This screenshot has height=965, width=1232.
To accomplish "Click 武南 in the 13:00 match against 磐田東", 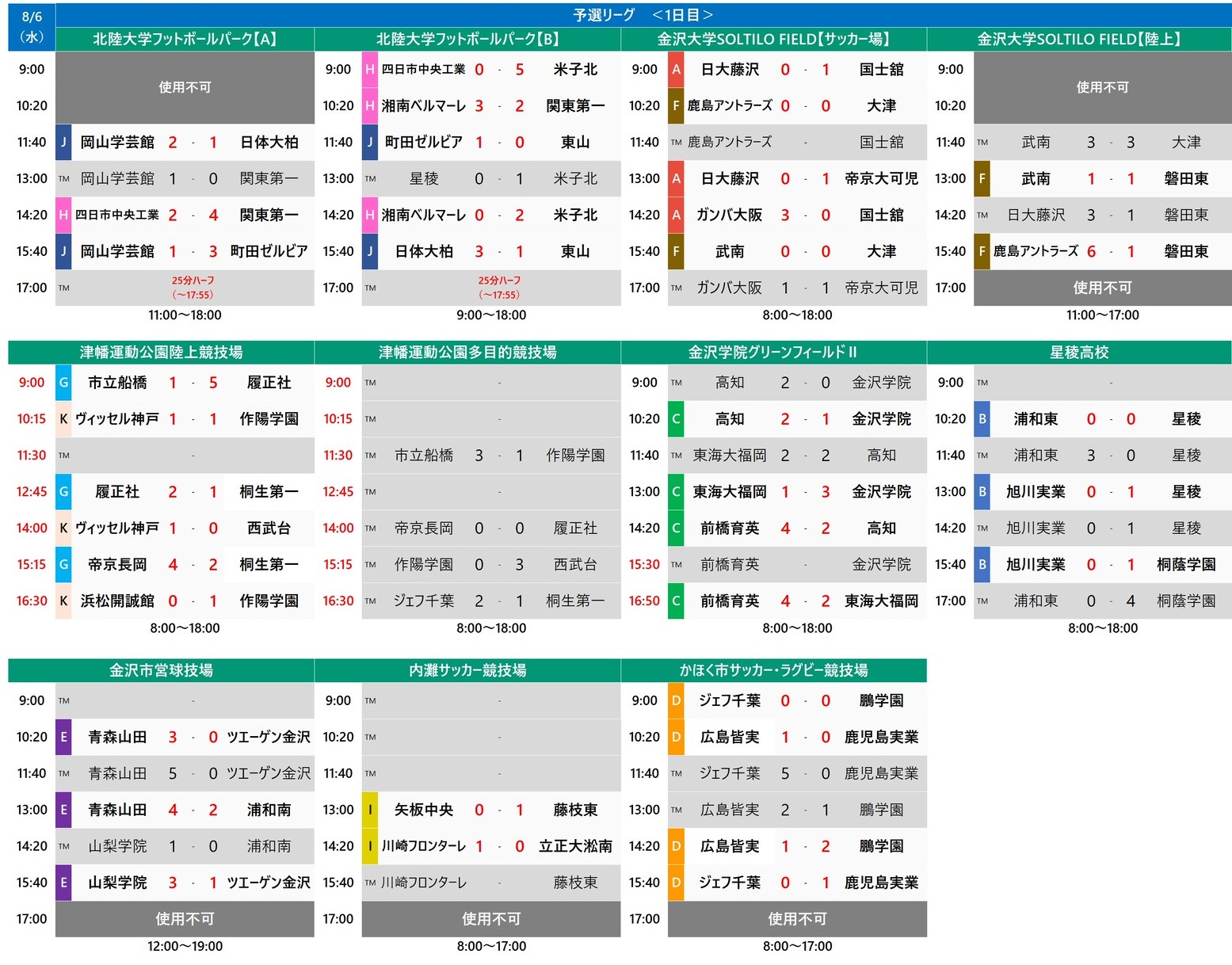I will tap(1036, 179).
